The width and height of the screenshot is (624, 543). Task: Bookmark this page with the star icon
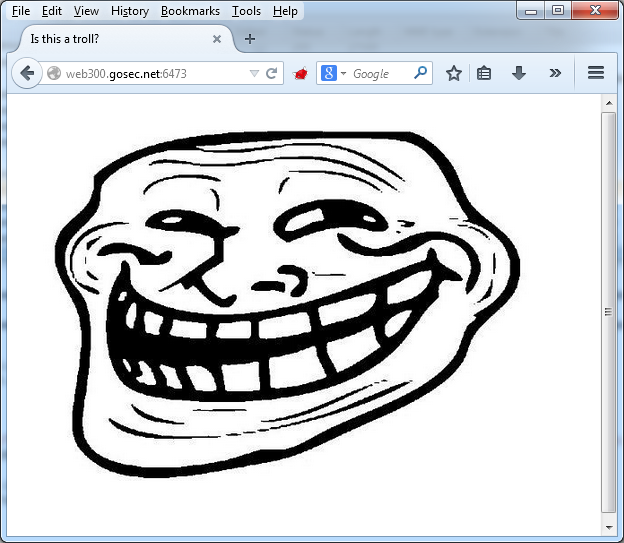pos(454,73)
